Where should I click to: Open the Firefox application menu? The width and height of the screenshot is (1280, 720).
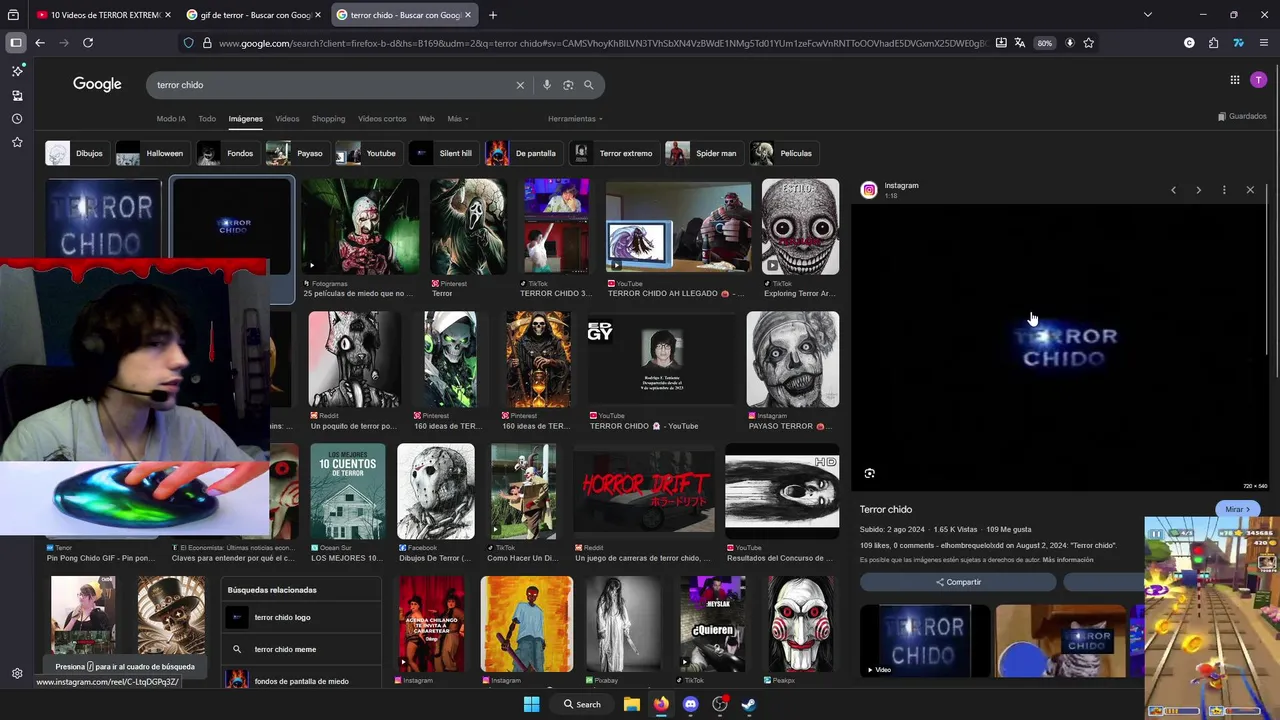(x=1264, y=43)
